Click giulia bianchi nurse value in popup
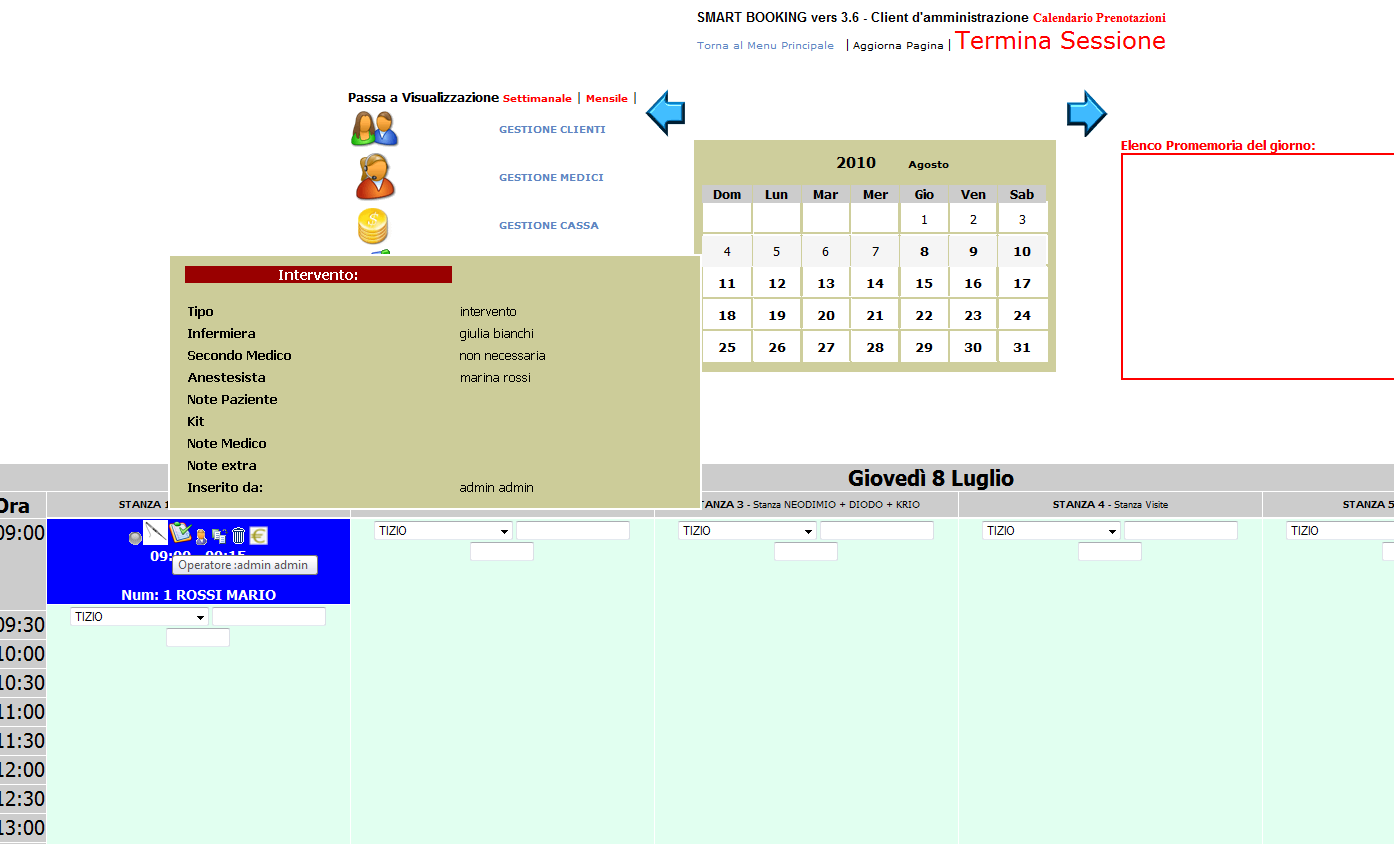1394x844 pixels. [x=497, y=334]
